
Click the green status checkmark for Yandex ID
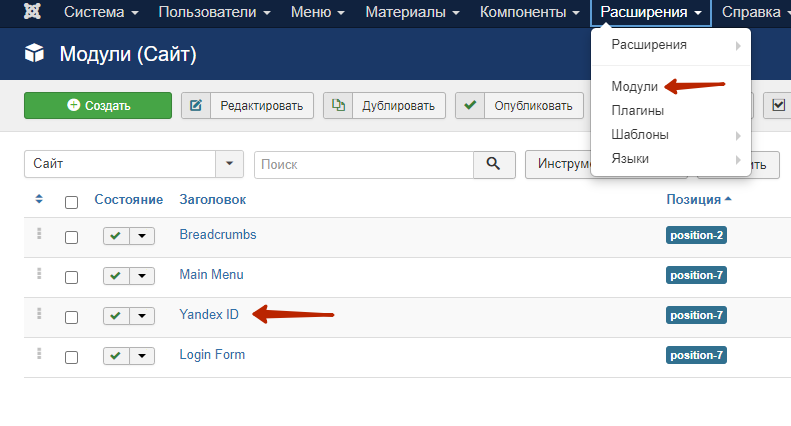point(116,316)
